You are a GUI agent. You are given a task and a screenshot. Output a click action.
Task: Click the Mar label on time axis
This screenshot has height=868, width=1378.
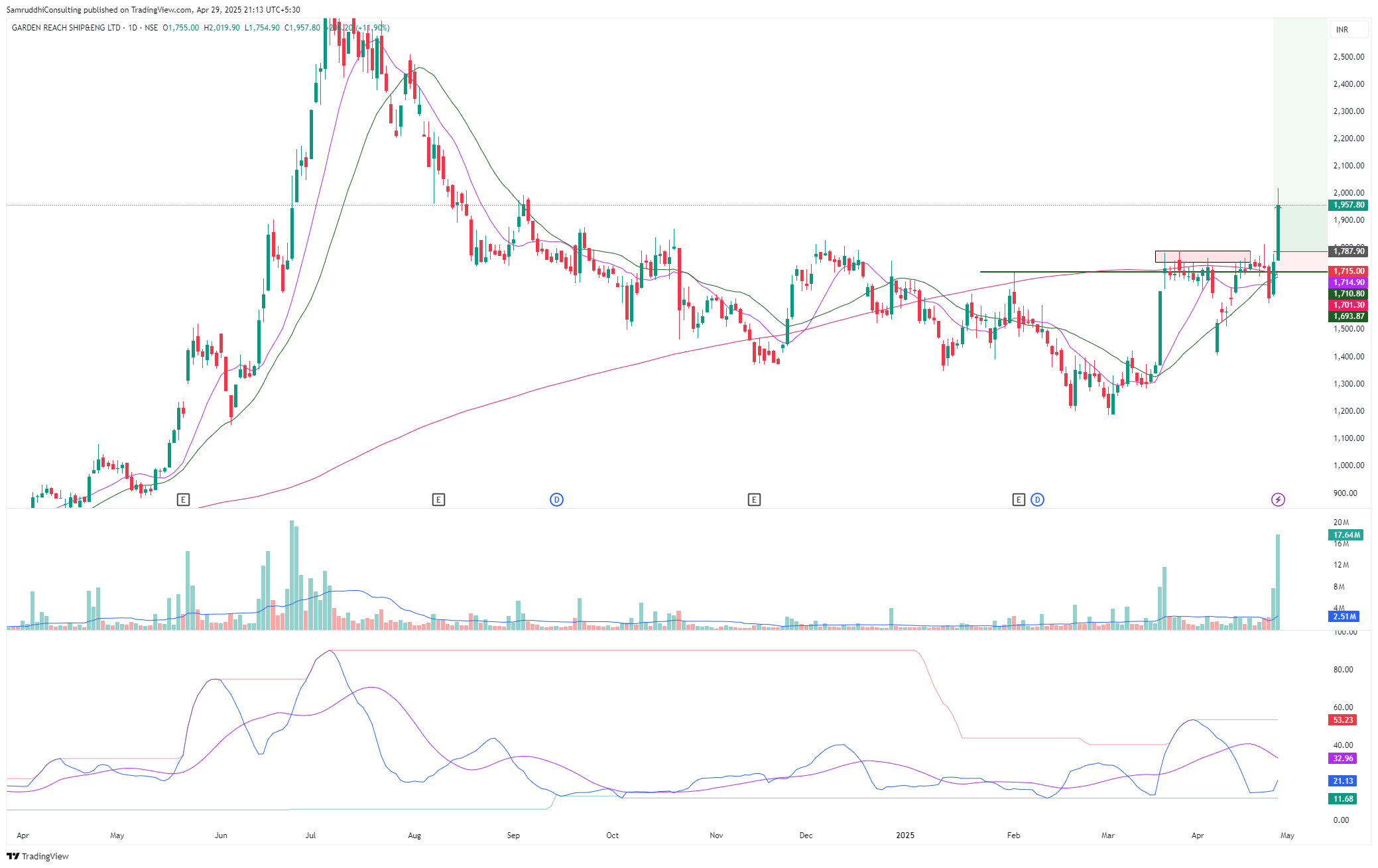pos(1108,836)
